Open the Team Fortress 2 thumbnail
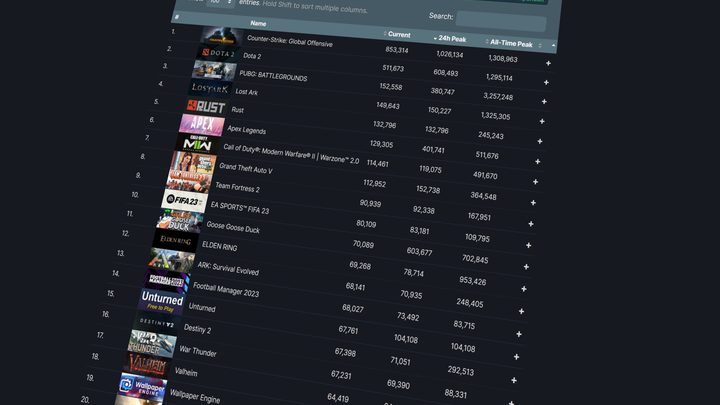720x405 pixels. tap(188, 182)
